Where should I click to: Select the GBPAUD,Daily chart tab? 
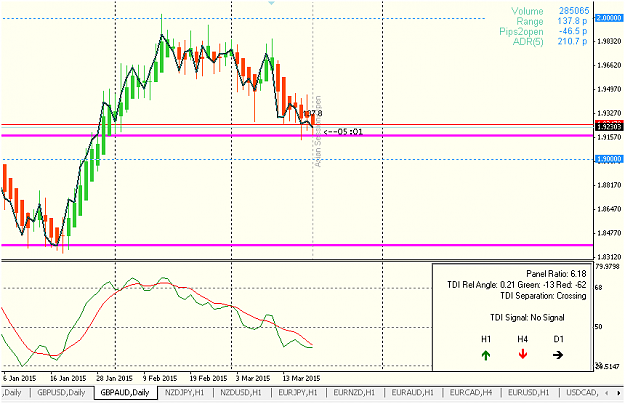click(x=125, y=393)
